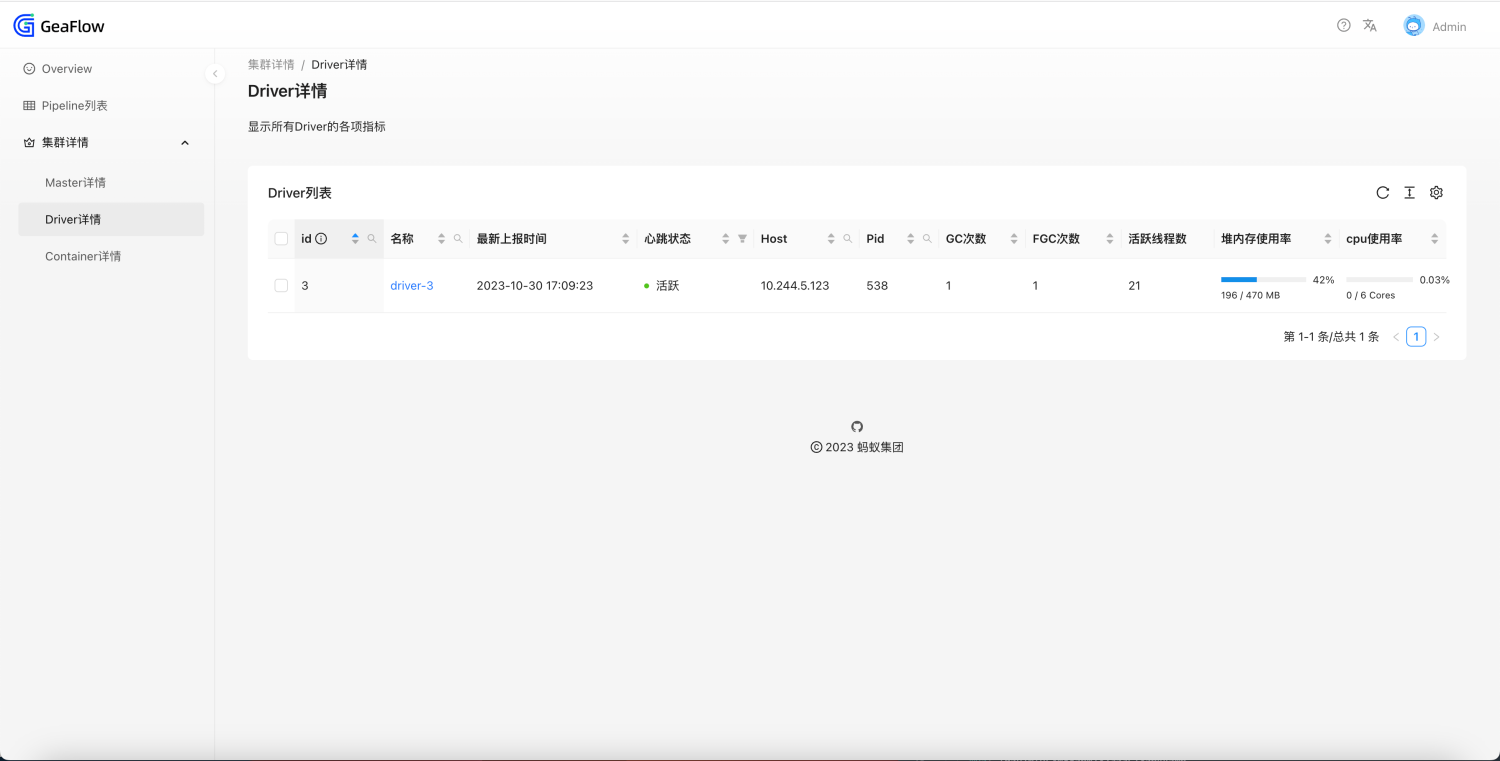Select all rows with header checkbox
This screenshot has height=761, width=1500.
(x=281, y=239)
